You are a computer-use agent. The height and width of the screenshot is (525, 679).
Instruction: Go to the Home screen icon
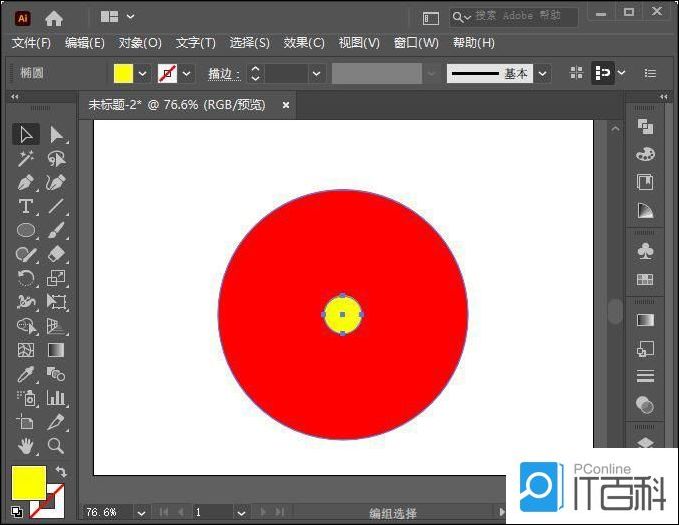54,18
